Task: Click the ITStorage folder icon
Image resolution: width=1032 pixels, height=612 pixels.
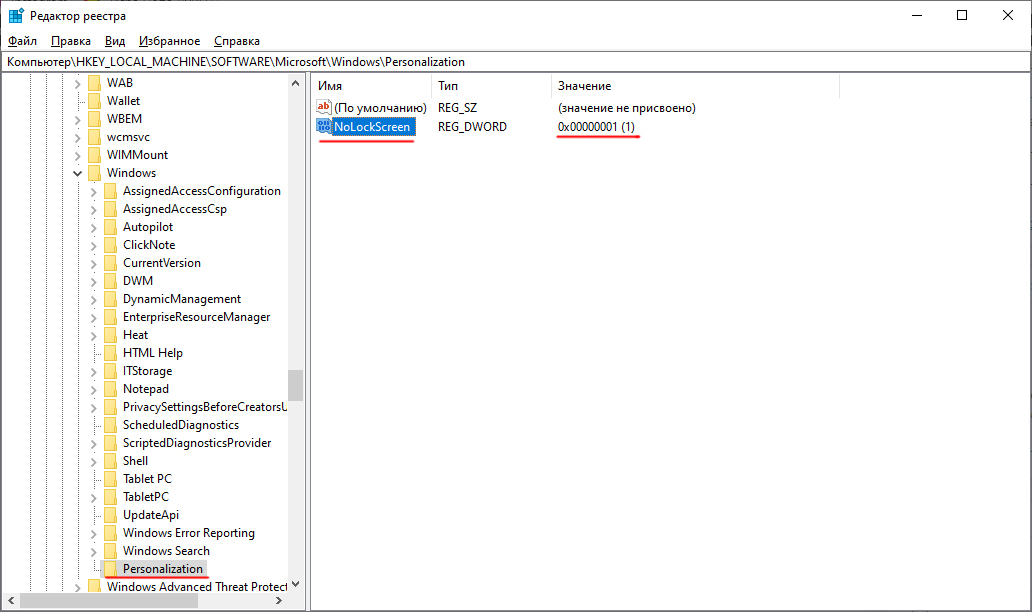Action: point(111,371)
